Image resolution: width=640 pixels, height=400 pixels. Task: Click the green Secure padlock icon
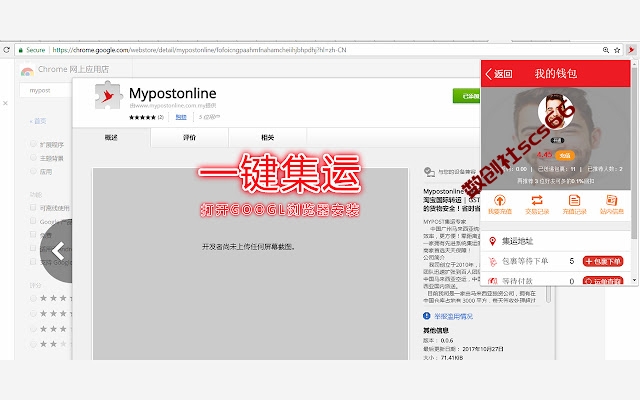[20, 50]
